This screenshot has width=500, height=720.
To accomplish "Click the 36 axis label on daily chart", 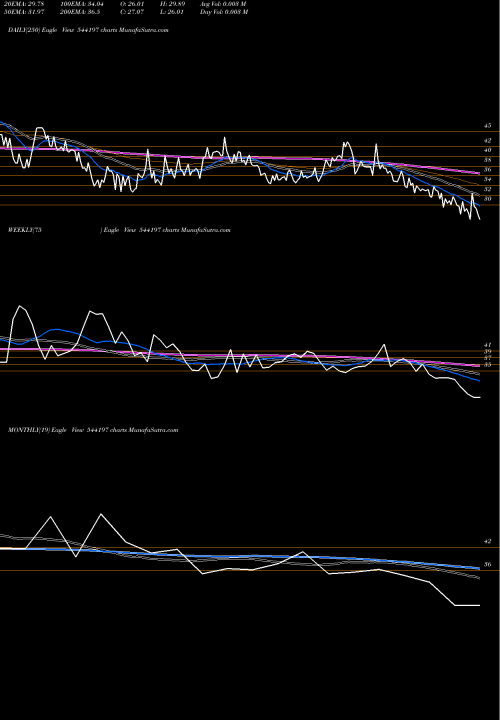I will (x=487, y=170).
